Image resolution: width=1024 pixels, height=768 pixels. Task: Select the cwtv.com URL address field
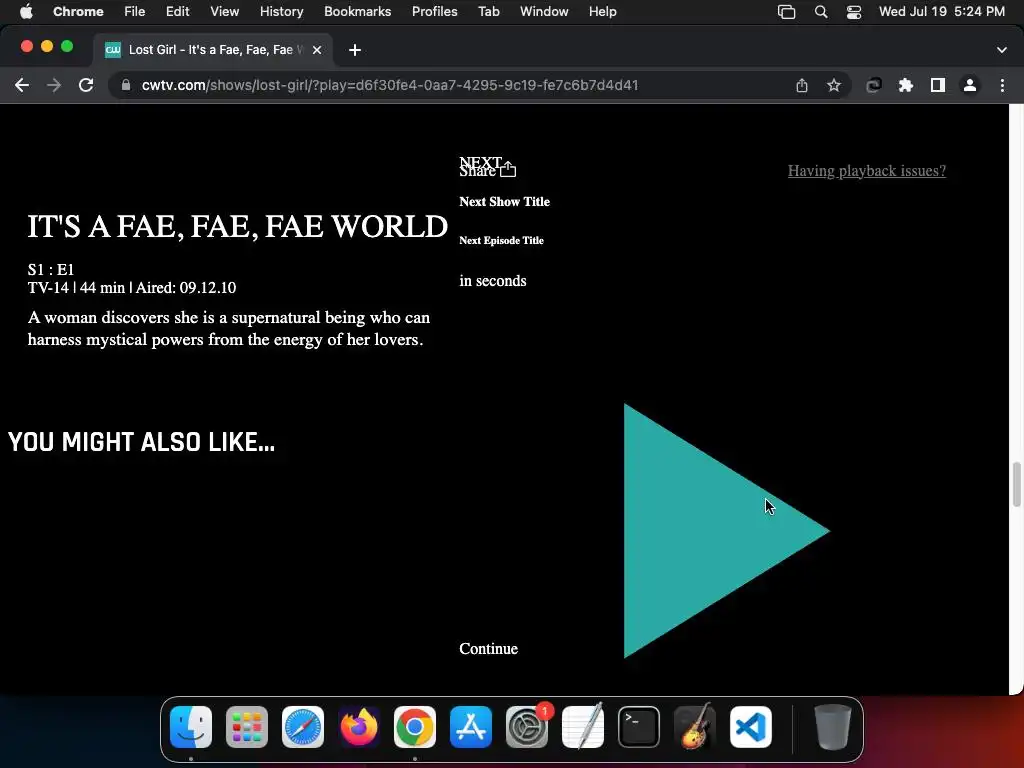[x=390, y=85]
